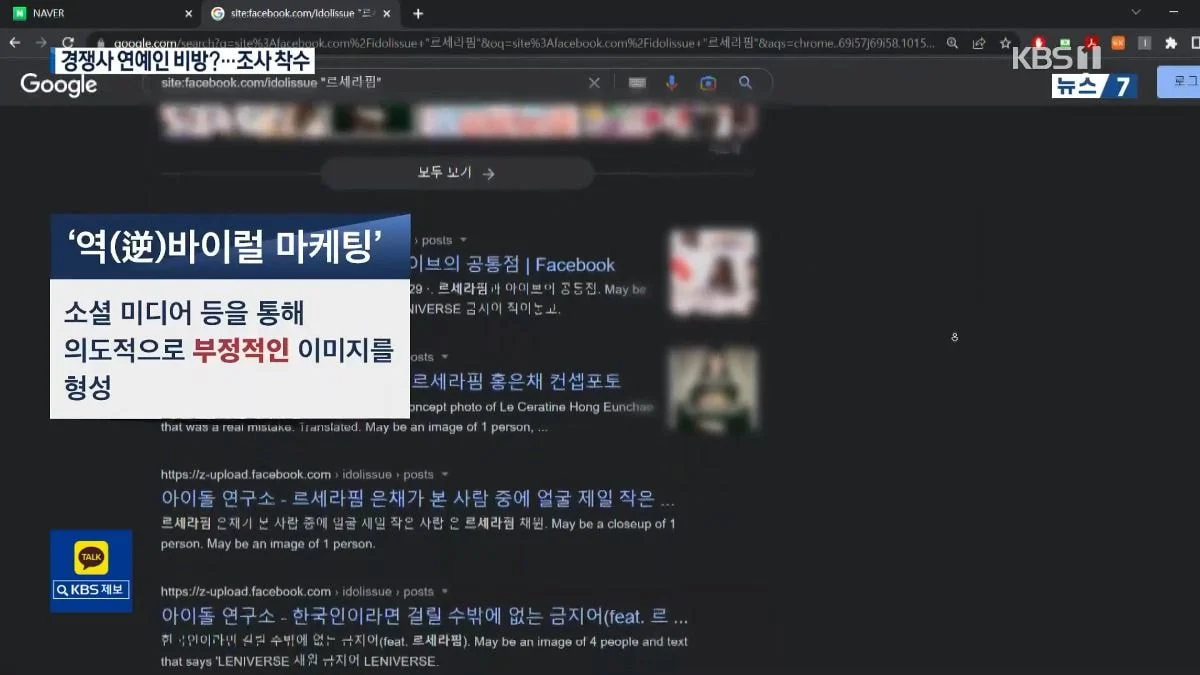Close the NAVER tab
Image resolution: width=1200 pixels, height=675 pixels.
coord(188,14)
